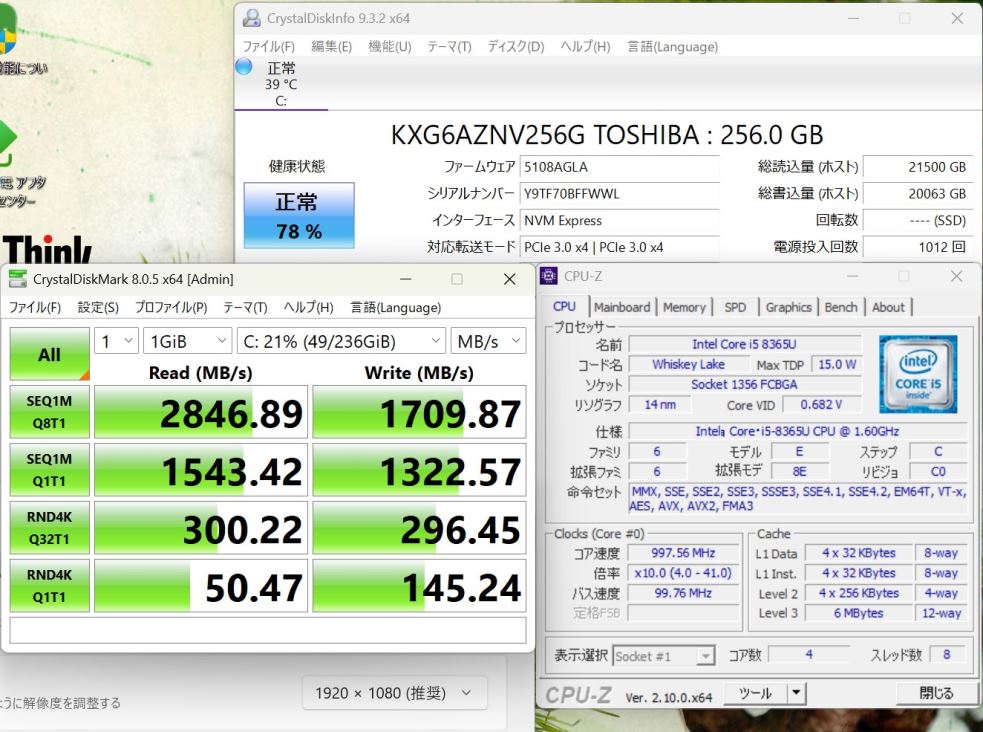Click the total host writes value 20063 GB
The width and height of the screenshot is (983, 732).
pos(917,194)
